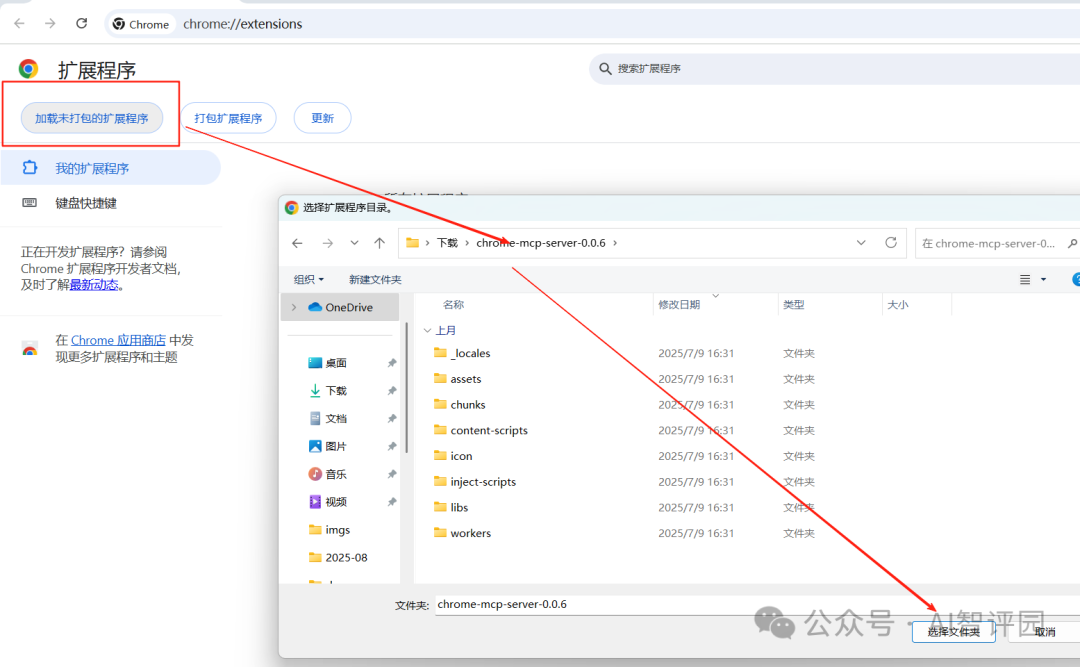The width and height of the screenshot is (1080, 667).
Task: Open view options dropdown arrow
Action: (1043, 279)
